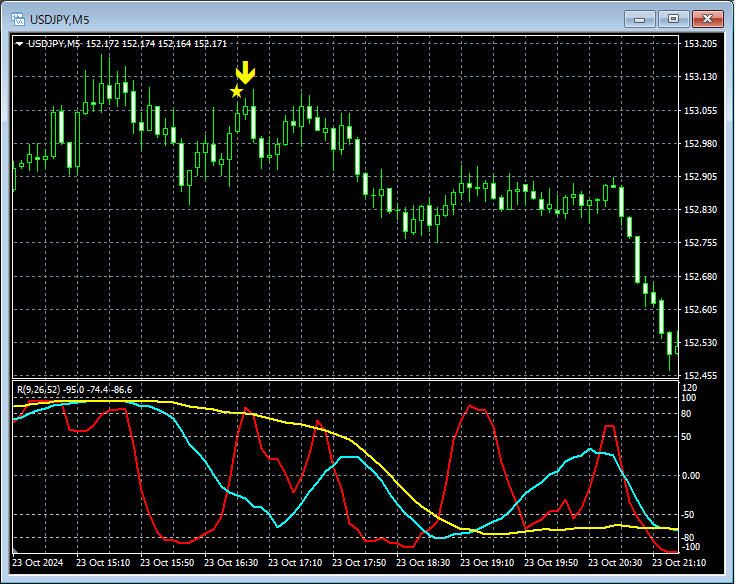Click the yellow down-arrow signal on chart

point(245,73)
